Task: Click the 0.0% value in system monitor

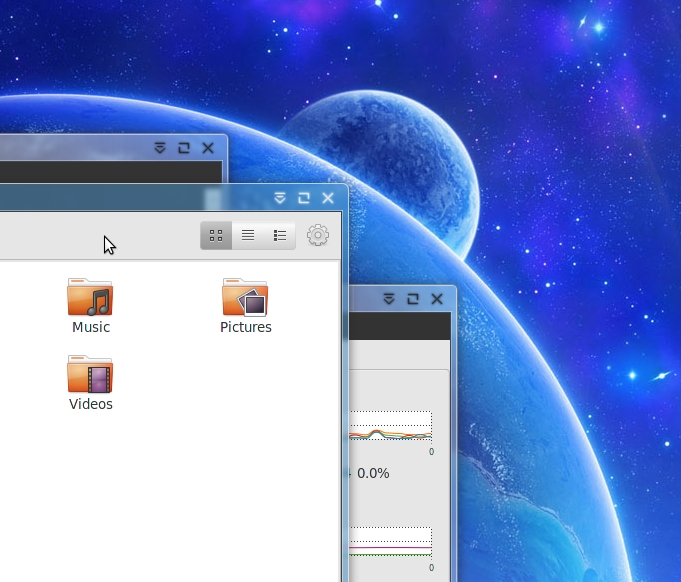Action: (x=373, y=473)
